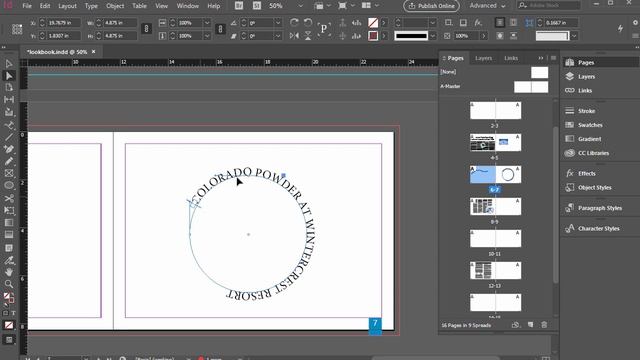
Task: Open the zoom level 50% dropdown
Action: pos(301,6)
